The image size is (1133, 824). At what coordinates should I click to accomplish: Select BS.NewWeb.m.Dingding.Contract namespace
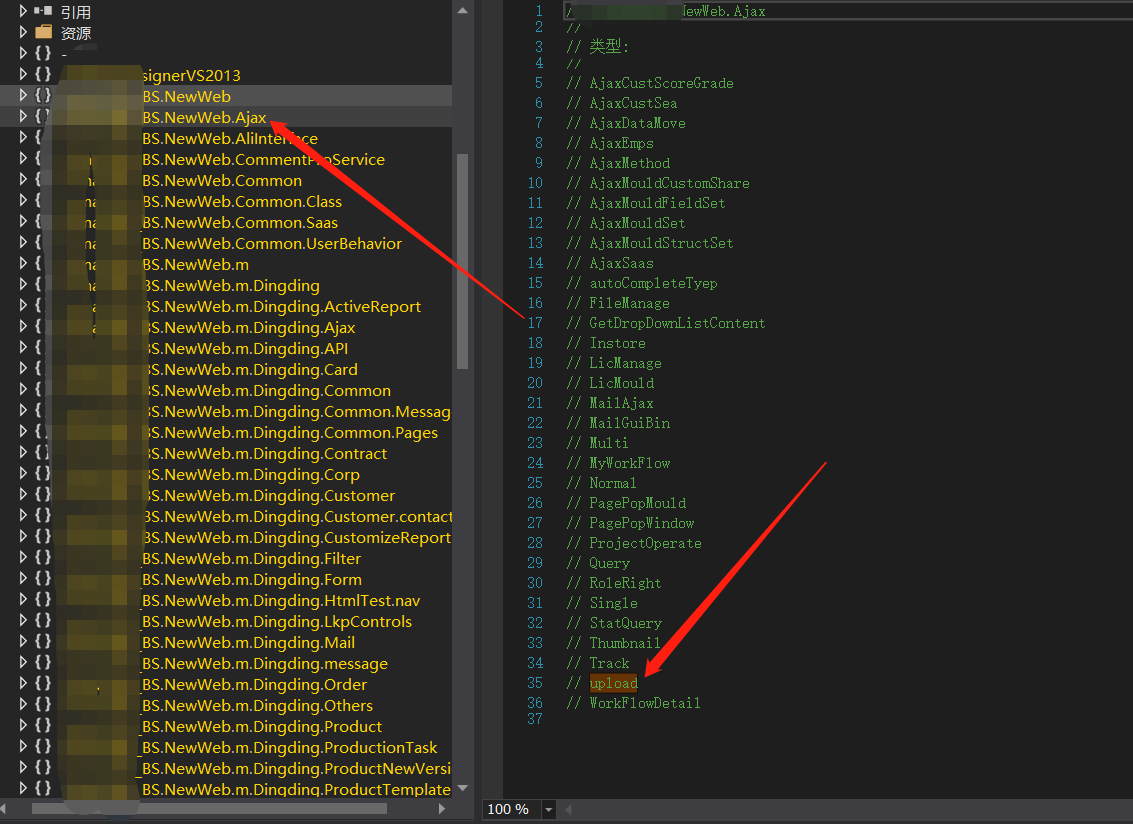click(265, 453)
